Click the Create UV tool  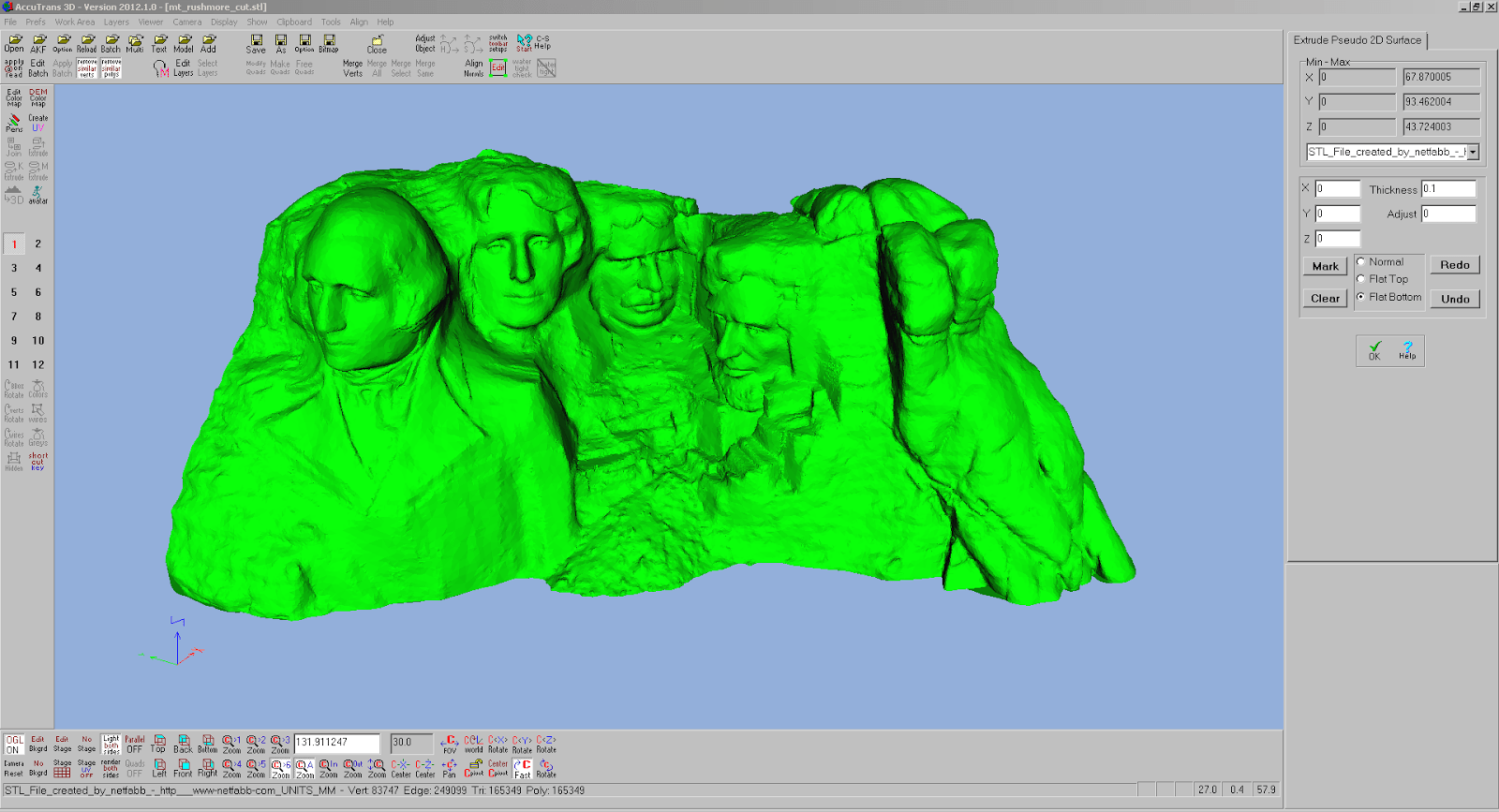[x=38, y=123]
